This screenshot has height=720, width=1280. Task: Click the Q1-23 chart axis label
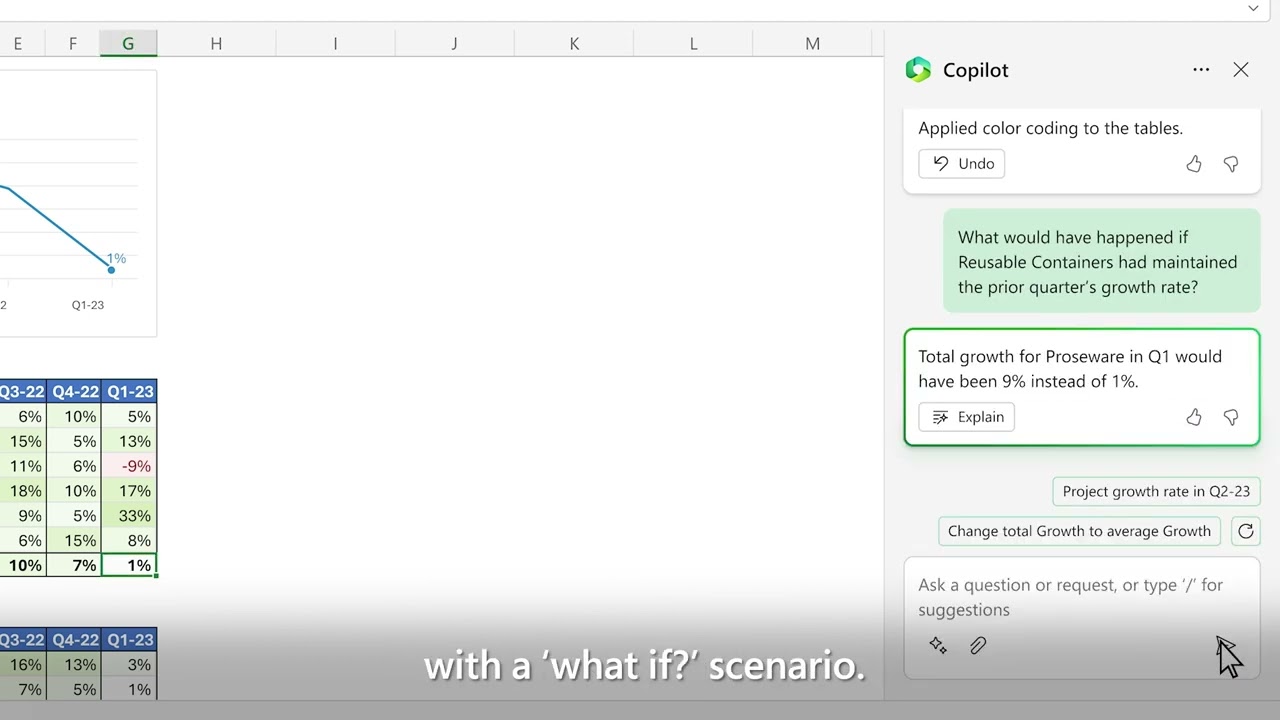click(x=88, y=305)
